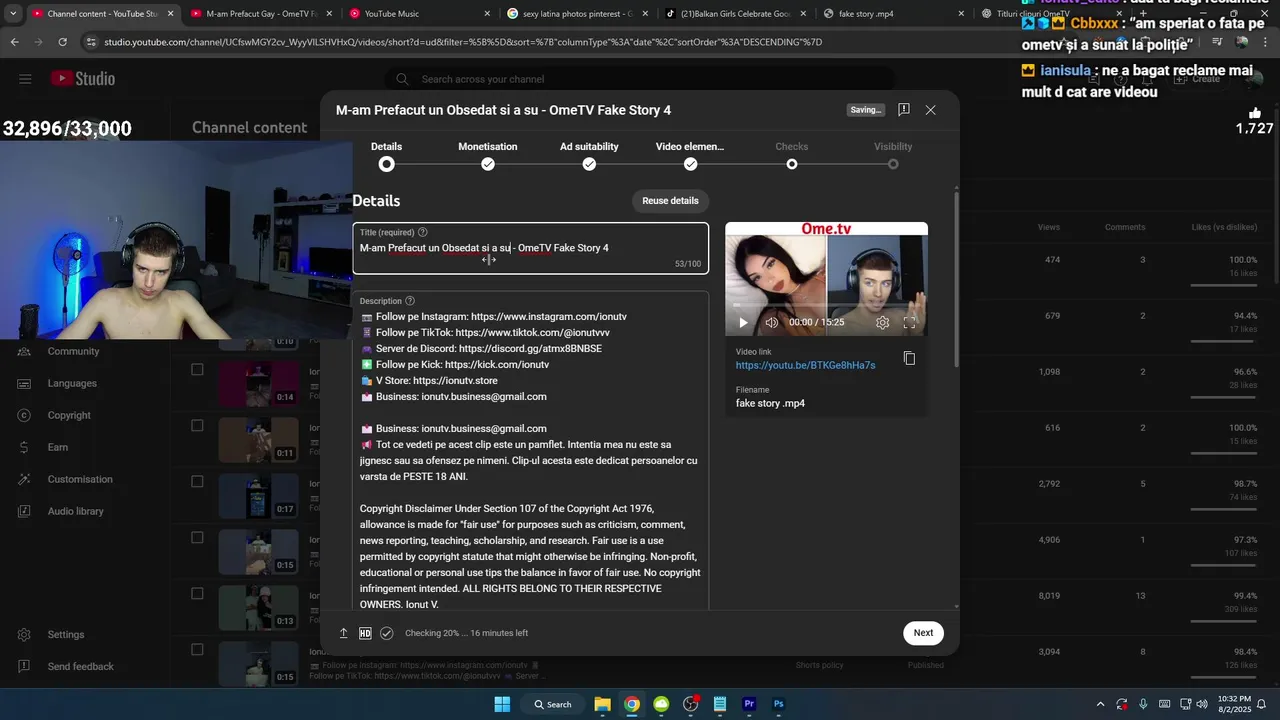The image size is (1280, 720).
Task: Focus the Search across your channel box
Action: click(x=640, y=79)
